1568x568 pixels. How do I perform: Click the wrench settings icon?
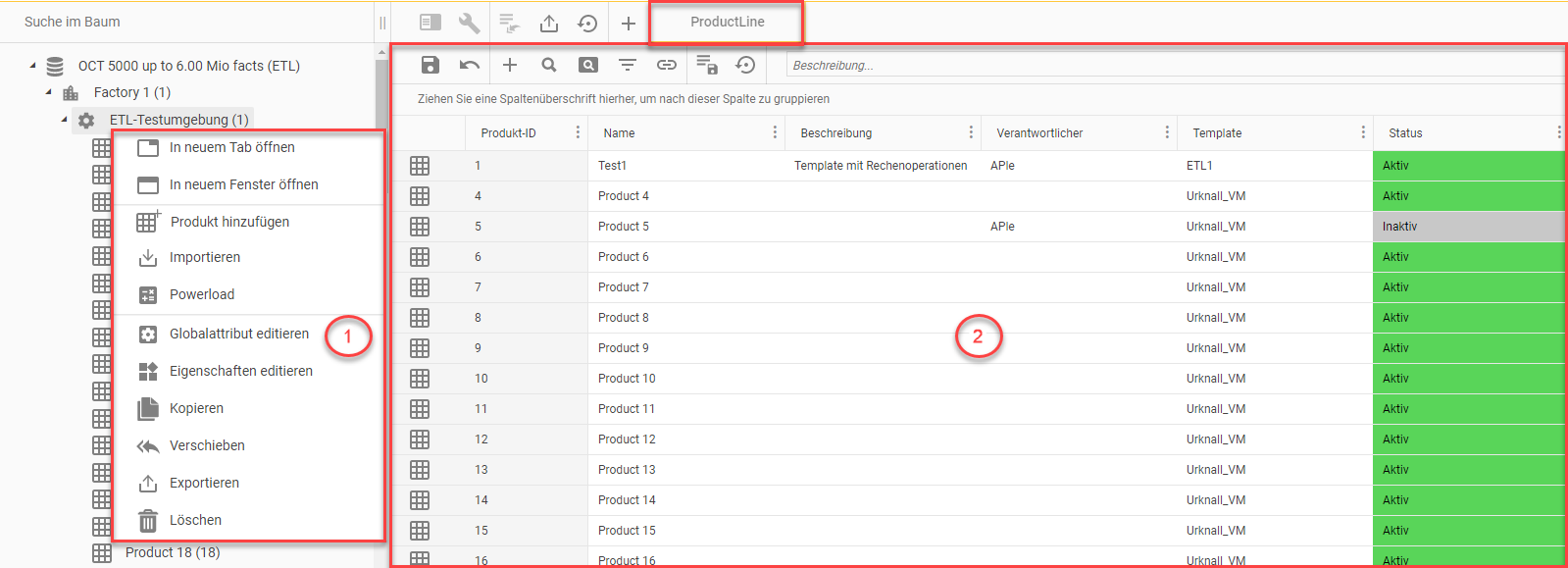click(470, 23)
